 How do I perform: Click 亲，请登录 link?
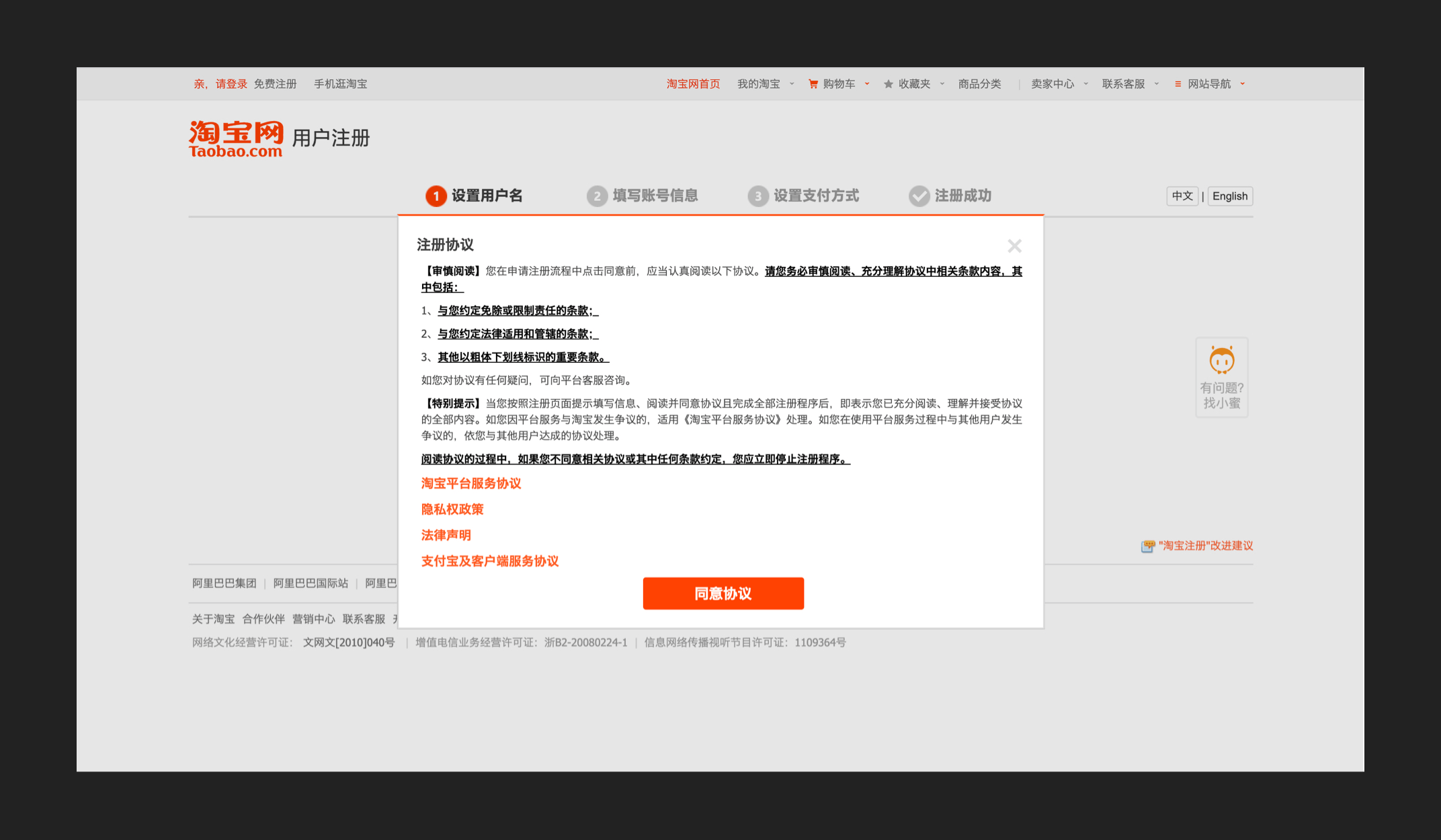(x=220, y=84)
